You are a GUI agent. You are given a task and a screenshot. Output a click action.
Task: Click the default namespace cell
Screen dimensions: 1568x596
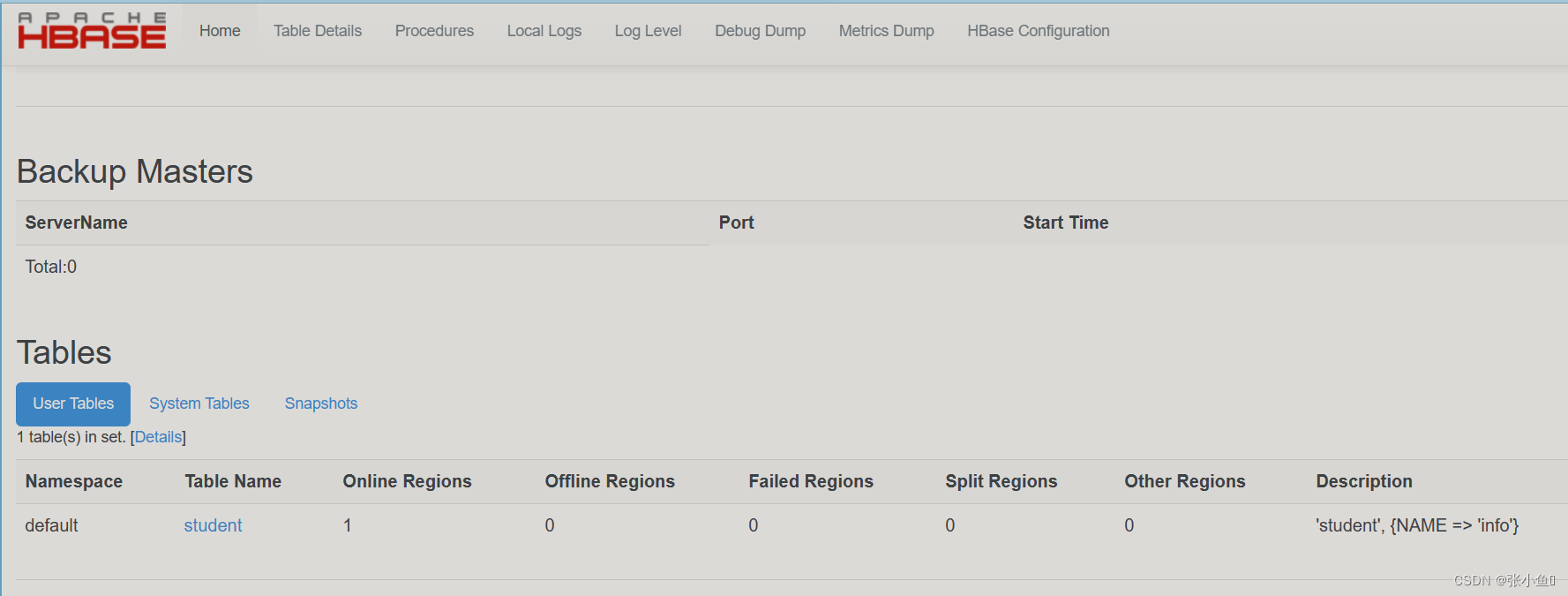tap(50, 524)
